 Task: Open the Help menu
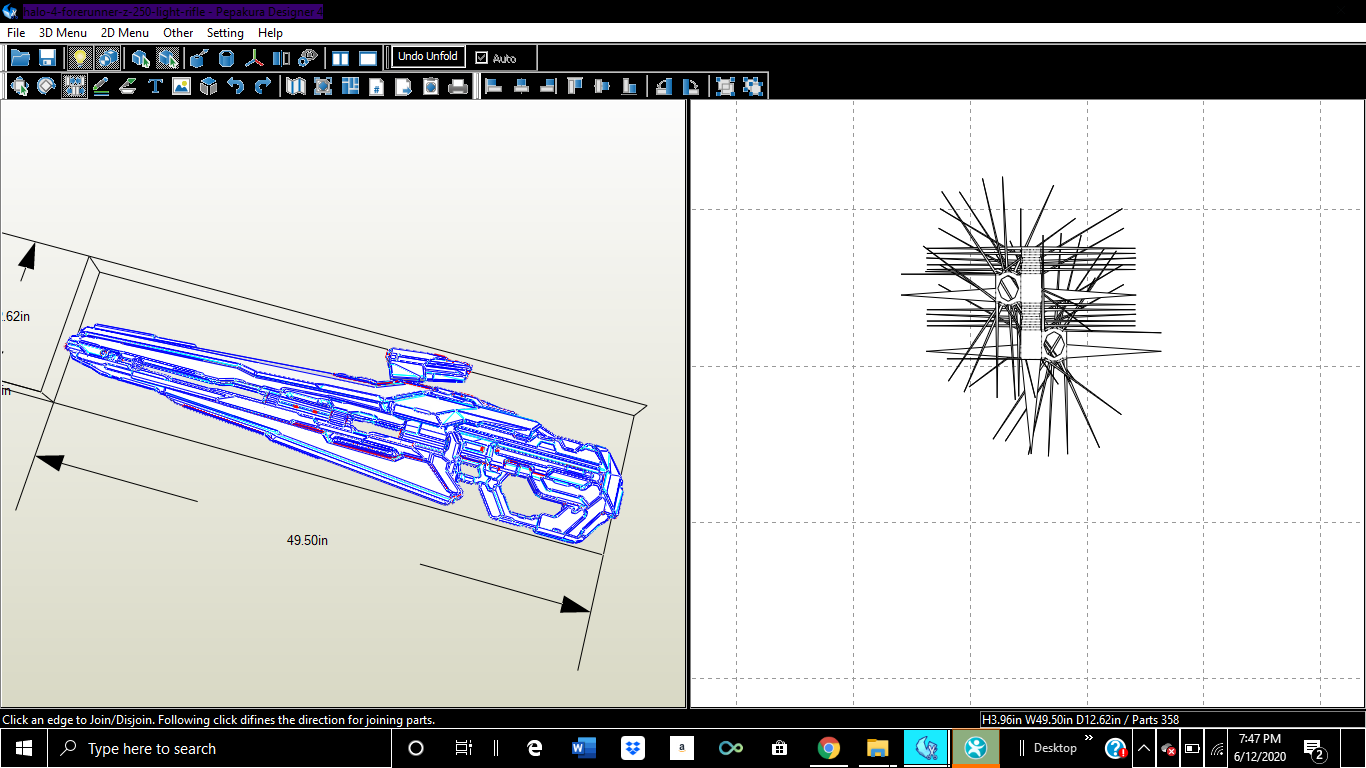coord(270,33)
